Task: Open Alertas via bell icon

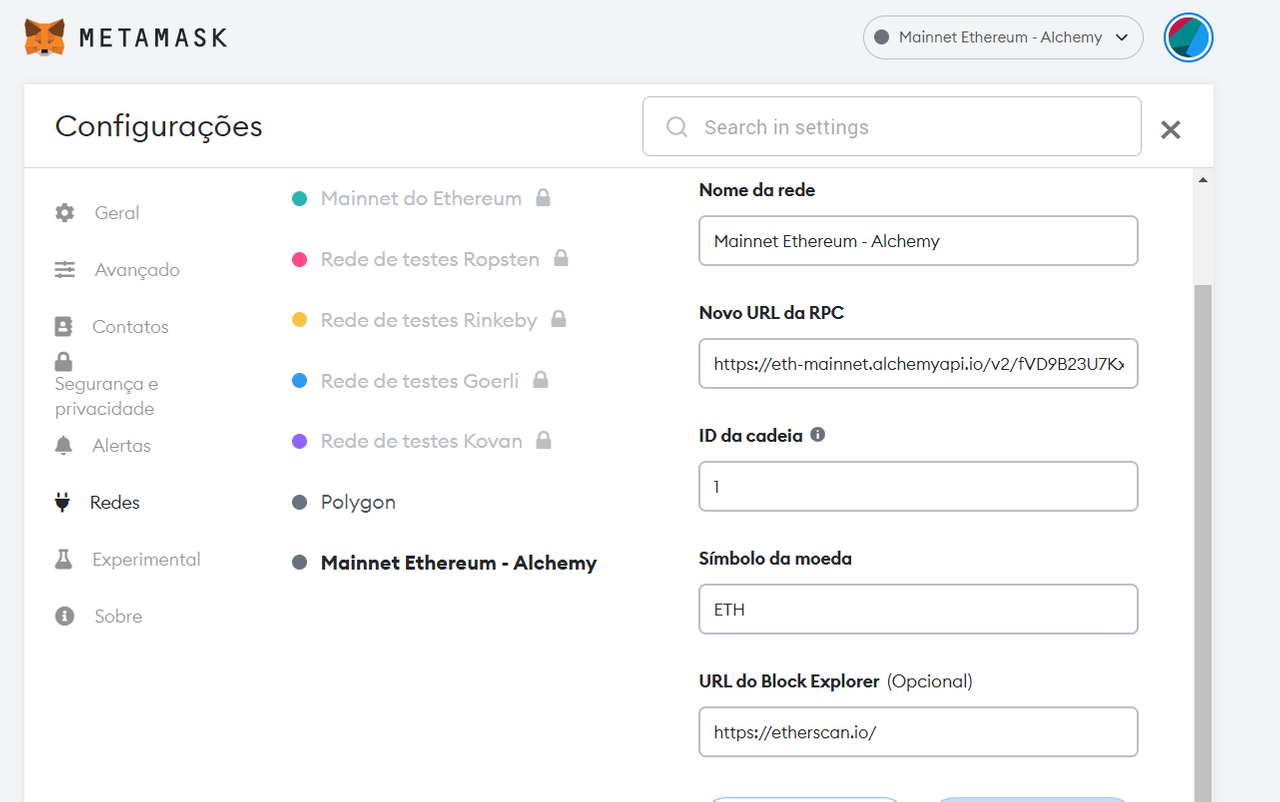Action: coord(63,445)
